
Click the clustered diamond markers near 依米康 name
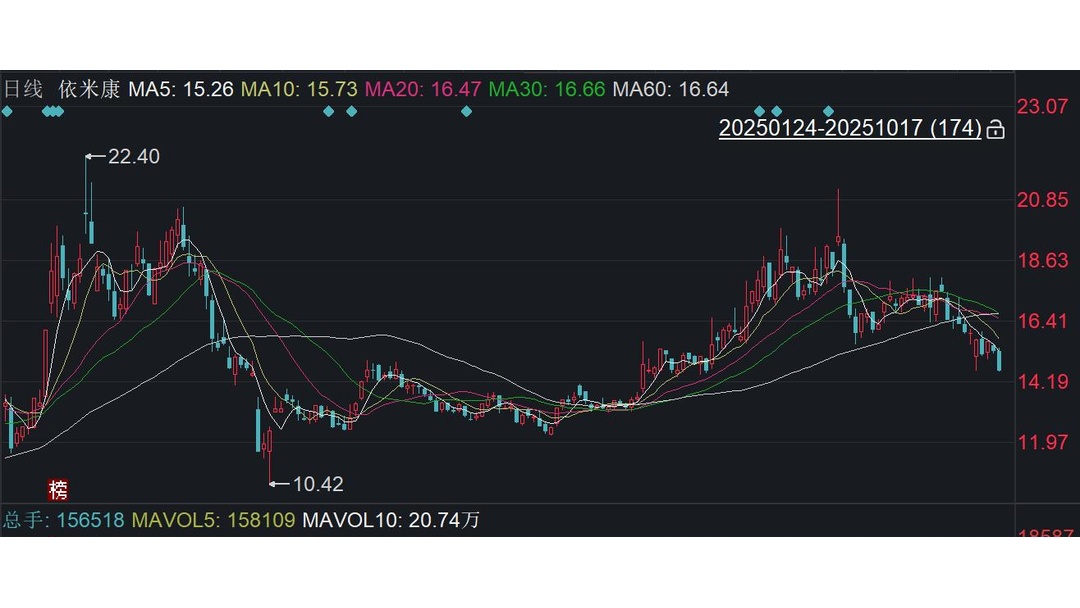50,112
